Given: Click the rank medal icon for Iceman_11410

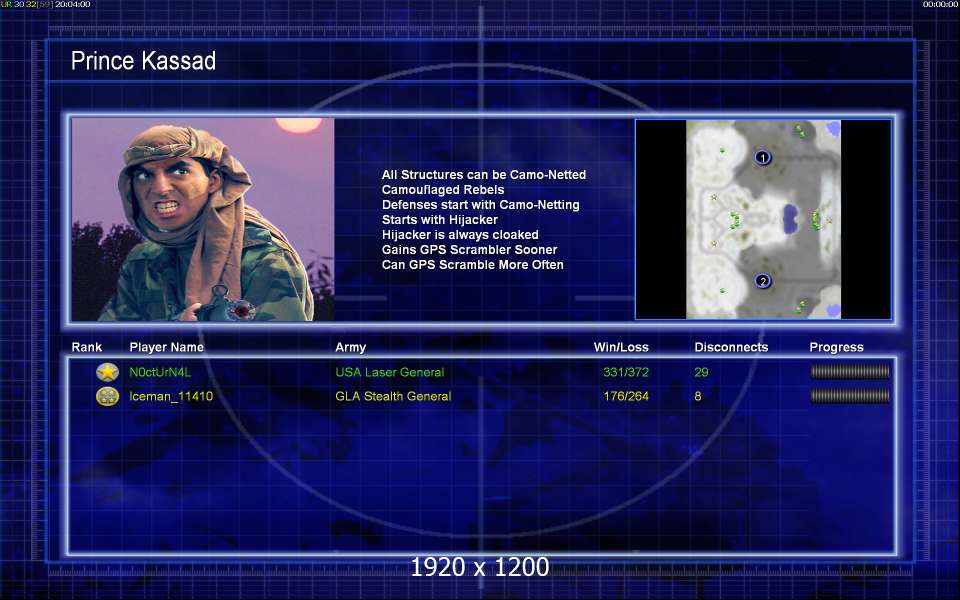Looking at the screenshot, I should [x=107, y=396].
